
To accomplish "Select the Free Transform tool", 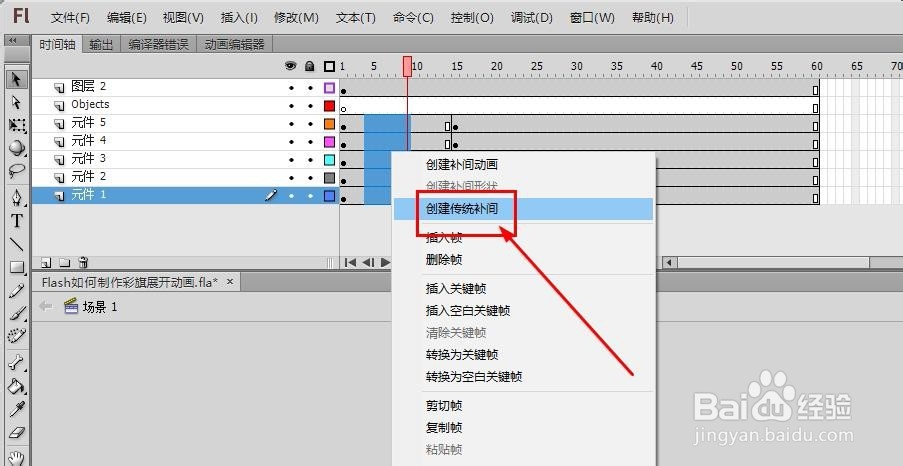I will pos(17,125).
